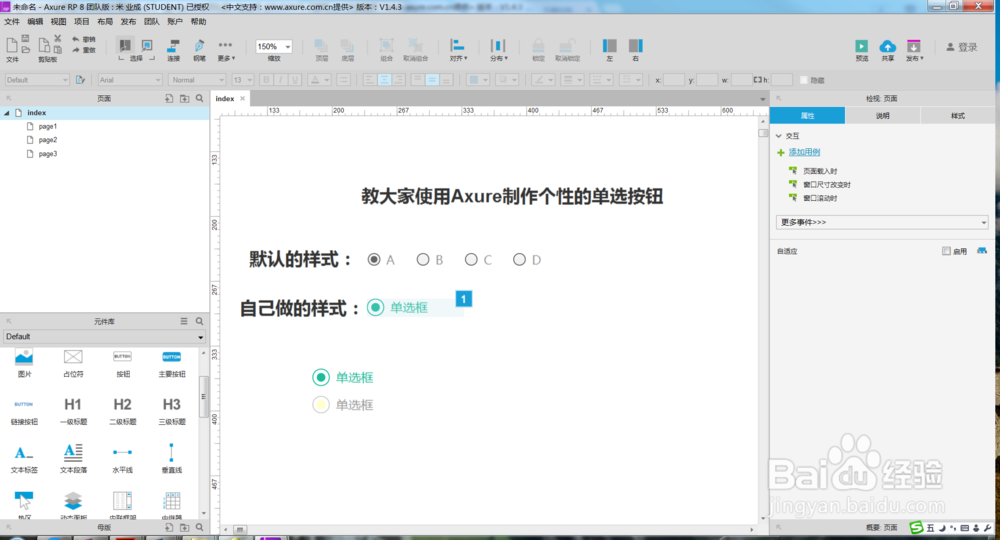Choose the contained selection mode icon

click(x=147, y=46)
